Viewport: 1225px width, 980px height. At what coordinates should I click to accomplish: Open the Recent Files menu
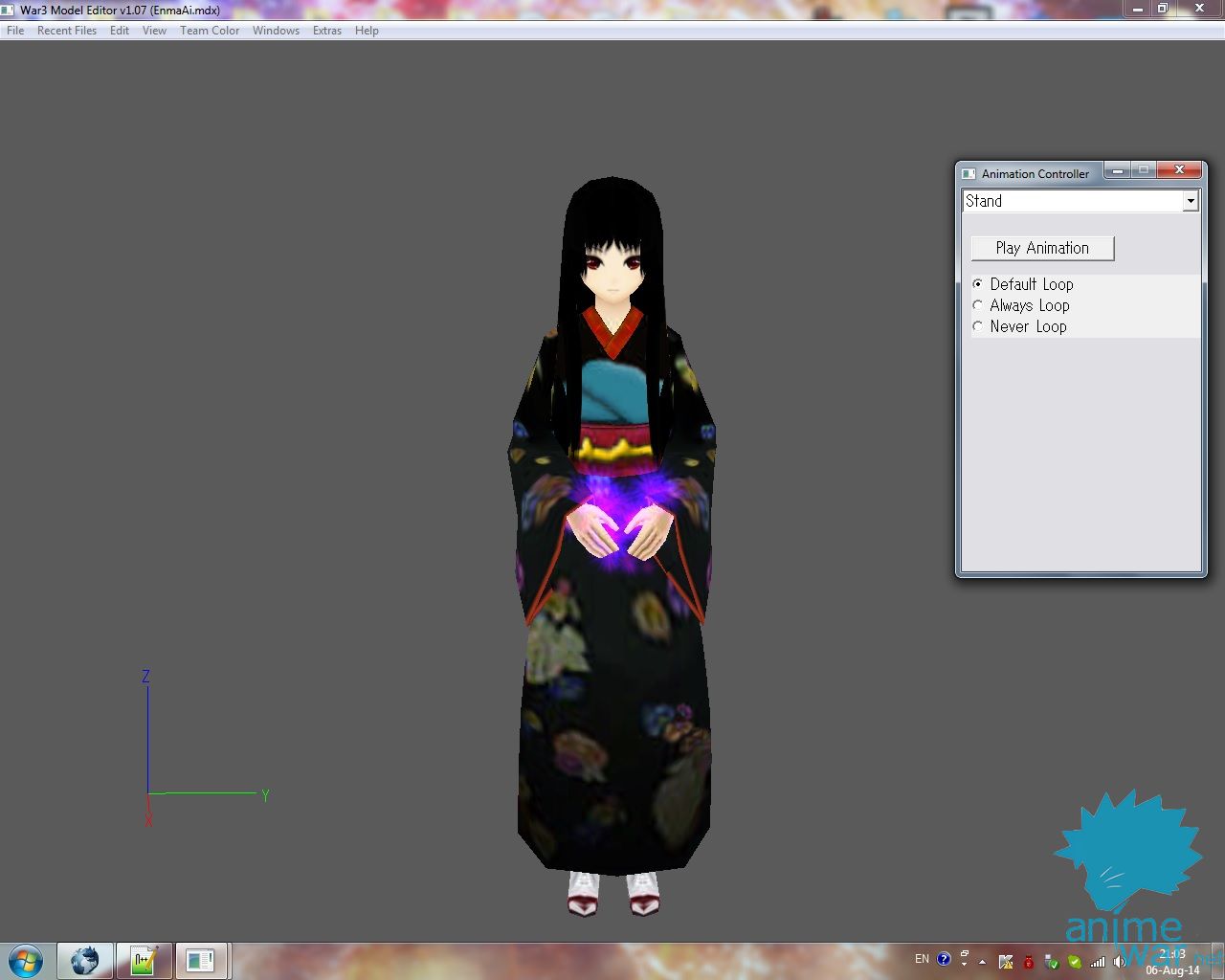(x=67, y=31)
